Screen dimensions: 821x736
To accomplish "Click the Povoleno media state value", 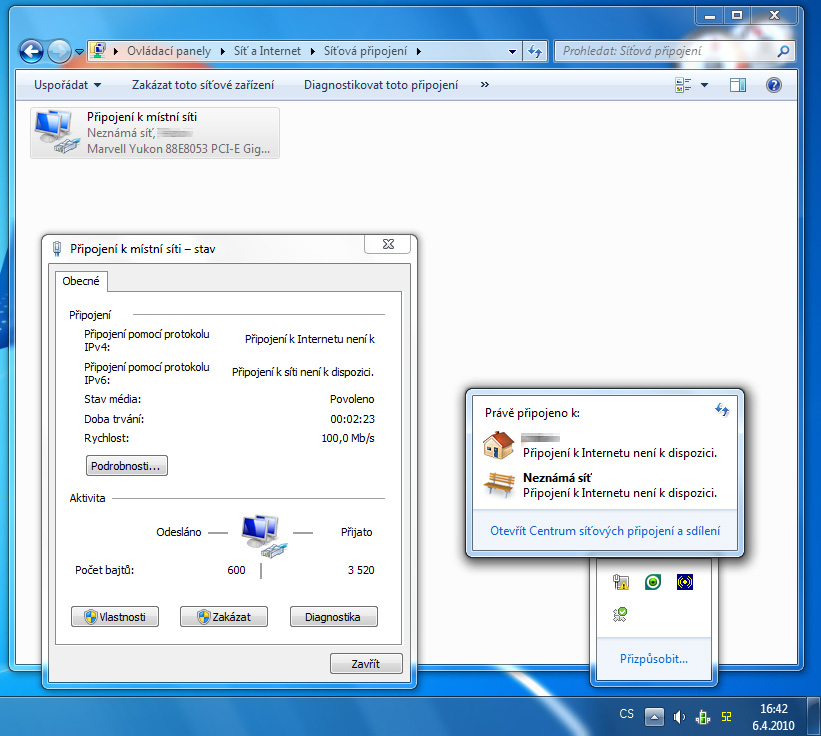I will (352, 399).
